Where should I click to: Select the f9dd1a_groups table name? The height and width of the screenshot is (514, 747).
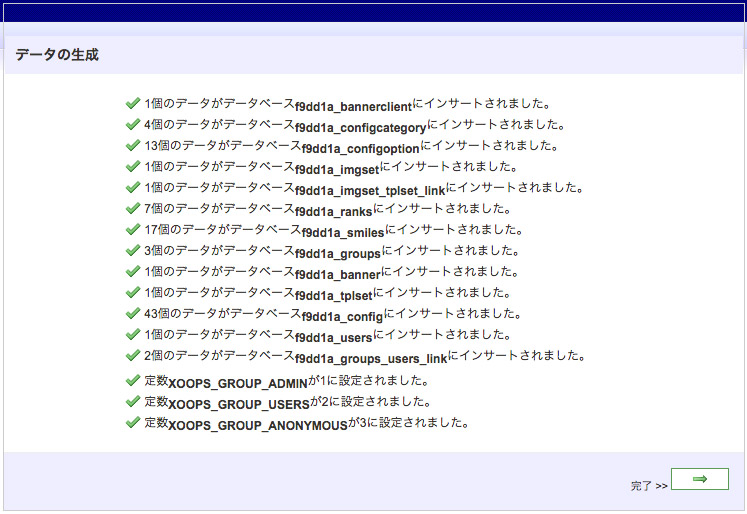(x=338, y=253)
